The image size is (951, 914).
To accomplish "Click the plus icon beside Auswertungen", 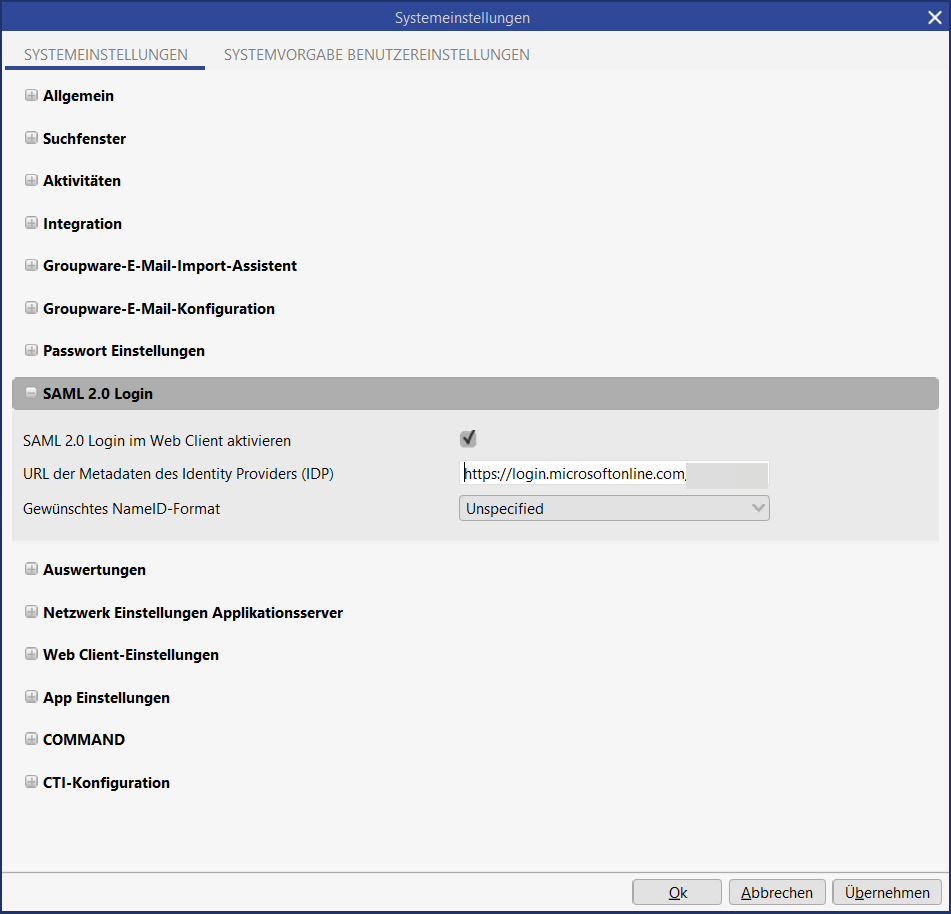I will (31, 570).
